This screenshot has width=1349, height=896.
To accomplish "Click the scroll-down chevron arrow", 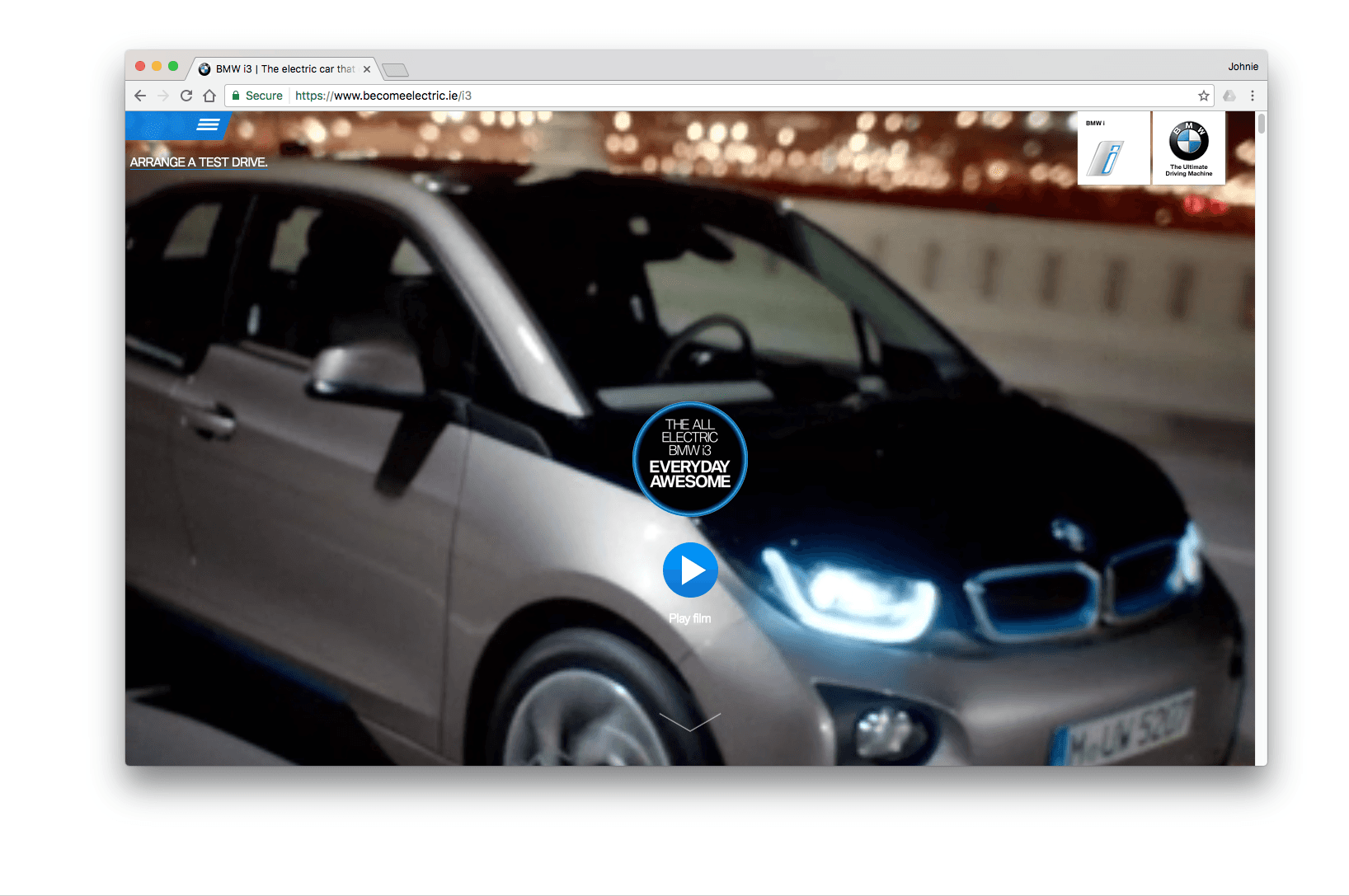I will tap(690, 722).
